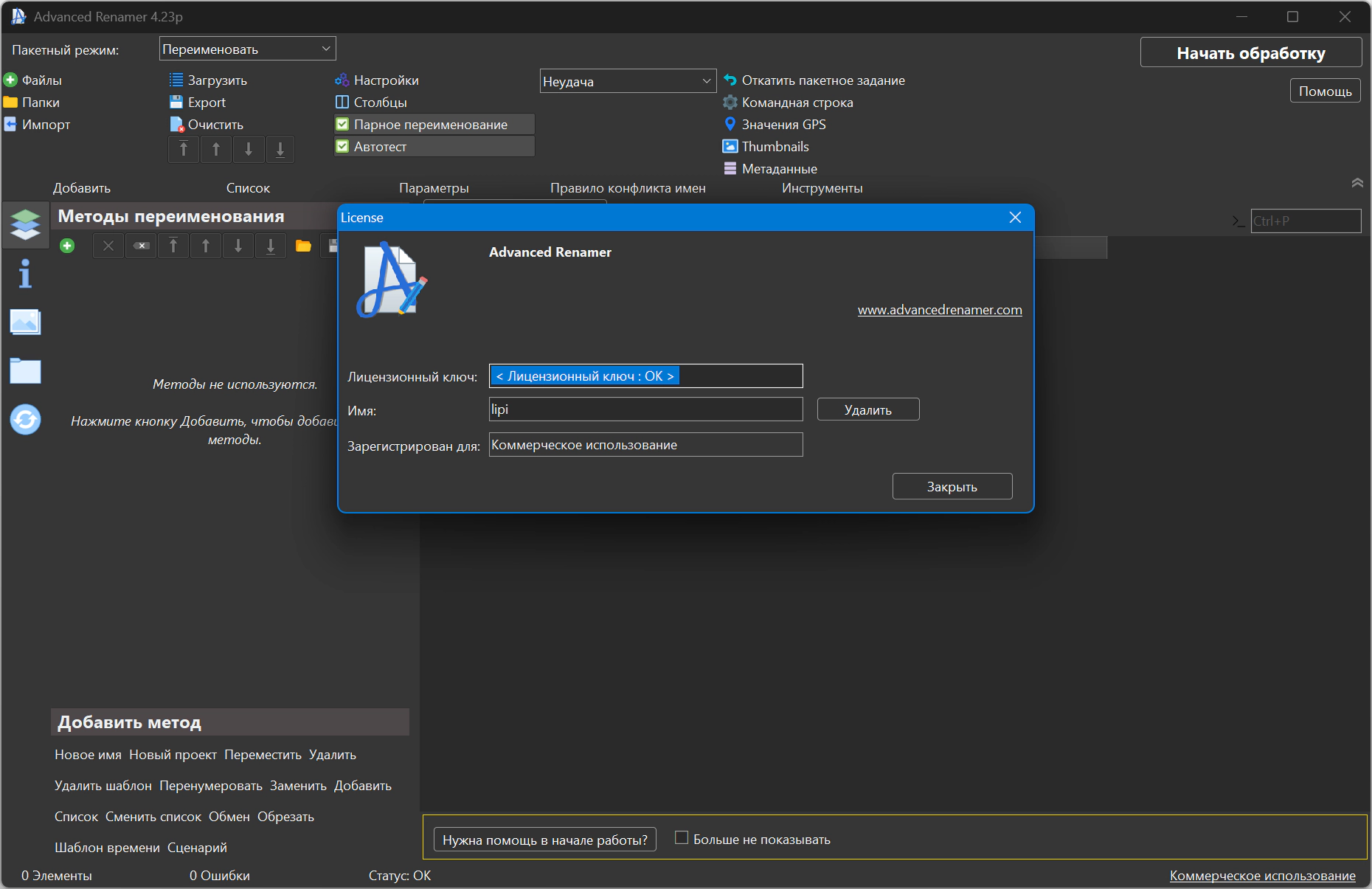Add the Сценарий method
1372x889 pixels.
(197, 848)
